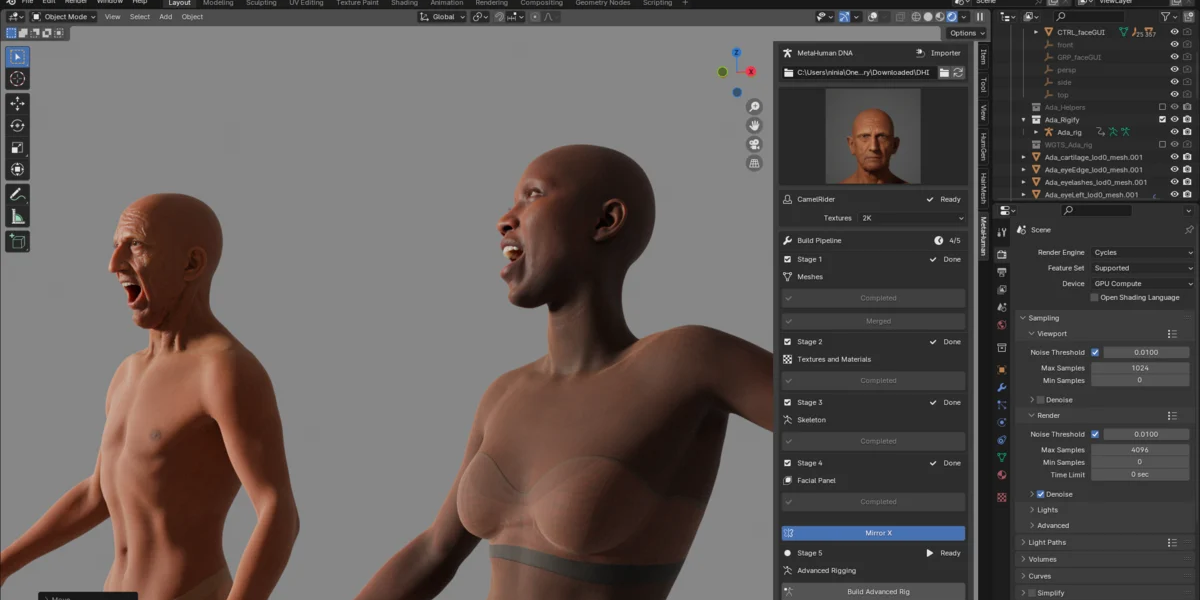Click the viewport Max Samples 1024 field
The image size is (1200, 600).
1140,368
